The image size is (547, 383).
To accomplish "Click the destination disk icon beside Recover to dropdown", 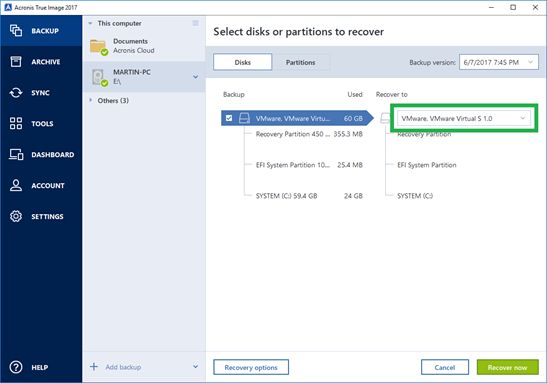I will pyautogui.click(x=385, y=118).
